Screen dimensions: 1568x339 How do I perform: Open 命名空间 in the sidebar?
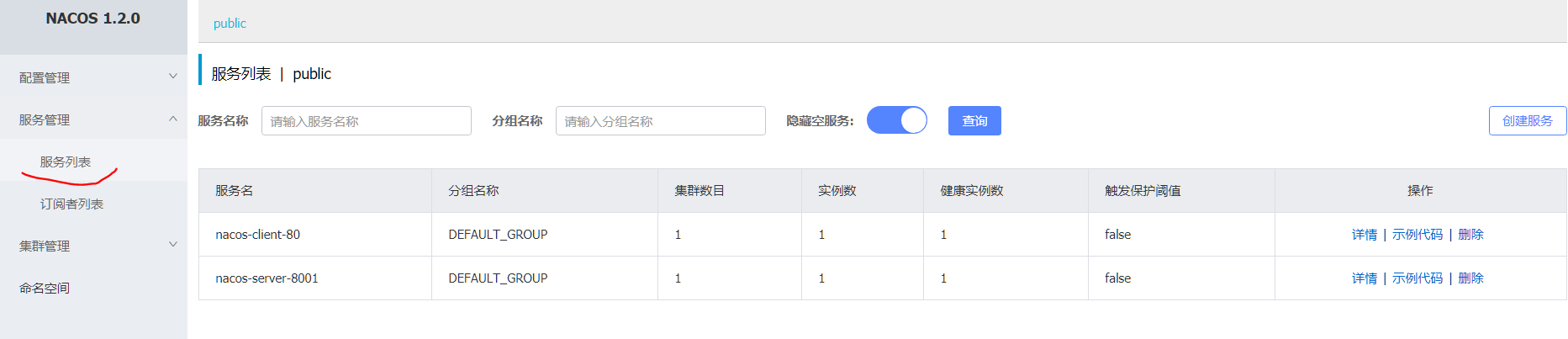click(x=45, y=288)
